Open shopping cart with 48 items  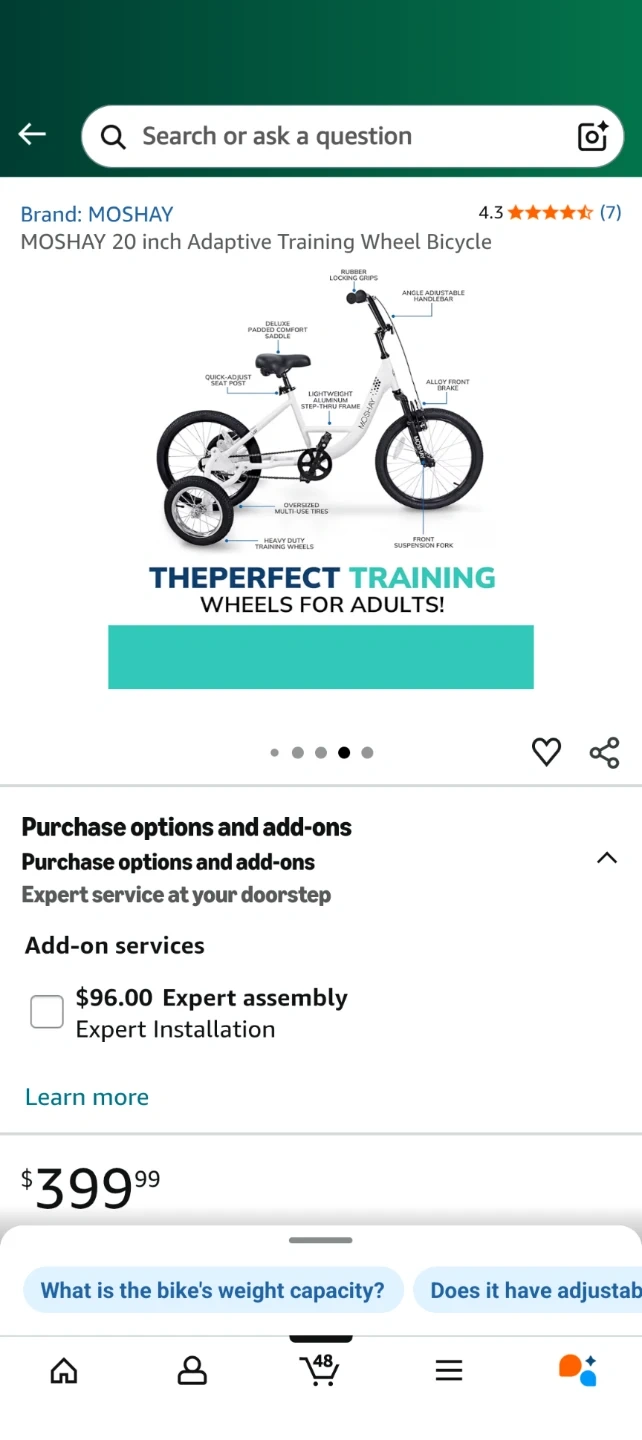point(320,1369)
